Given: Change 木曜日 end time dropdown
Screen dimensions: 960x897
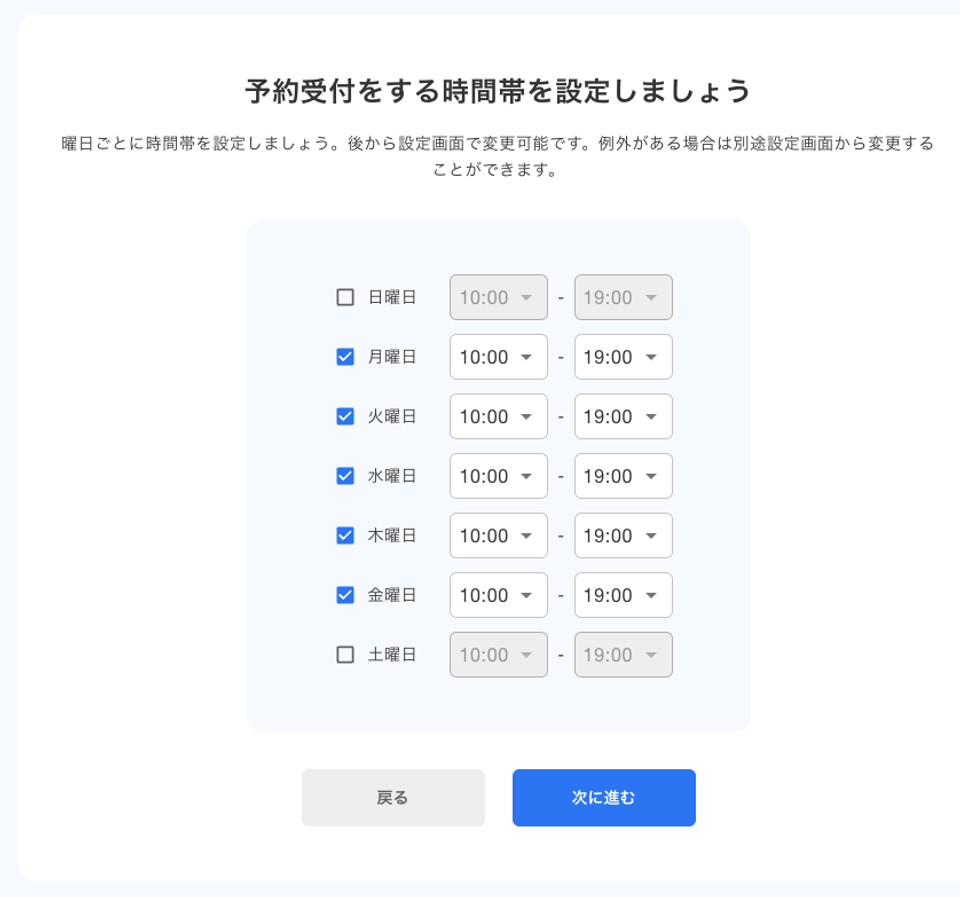Looking at the screenshot, I should [x=623, y=536].
